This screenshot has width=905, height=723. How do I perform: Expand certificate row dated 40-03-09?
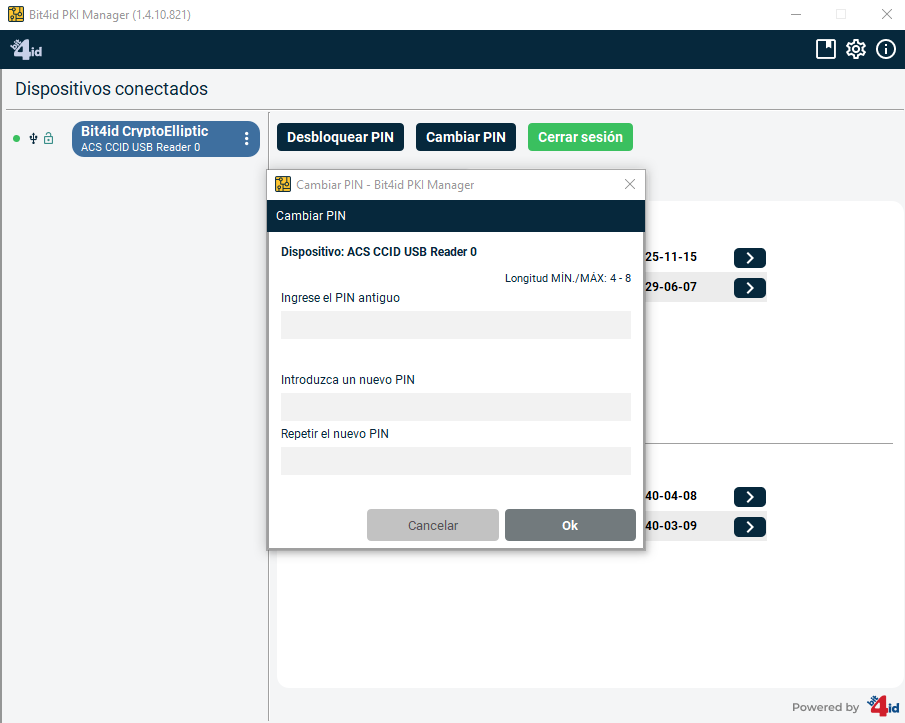[750, 527]
